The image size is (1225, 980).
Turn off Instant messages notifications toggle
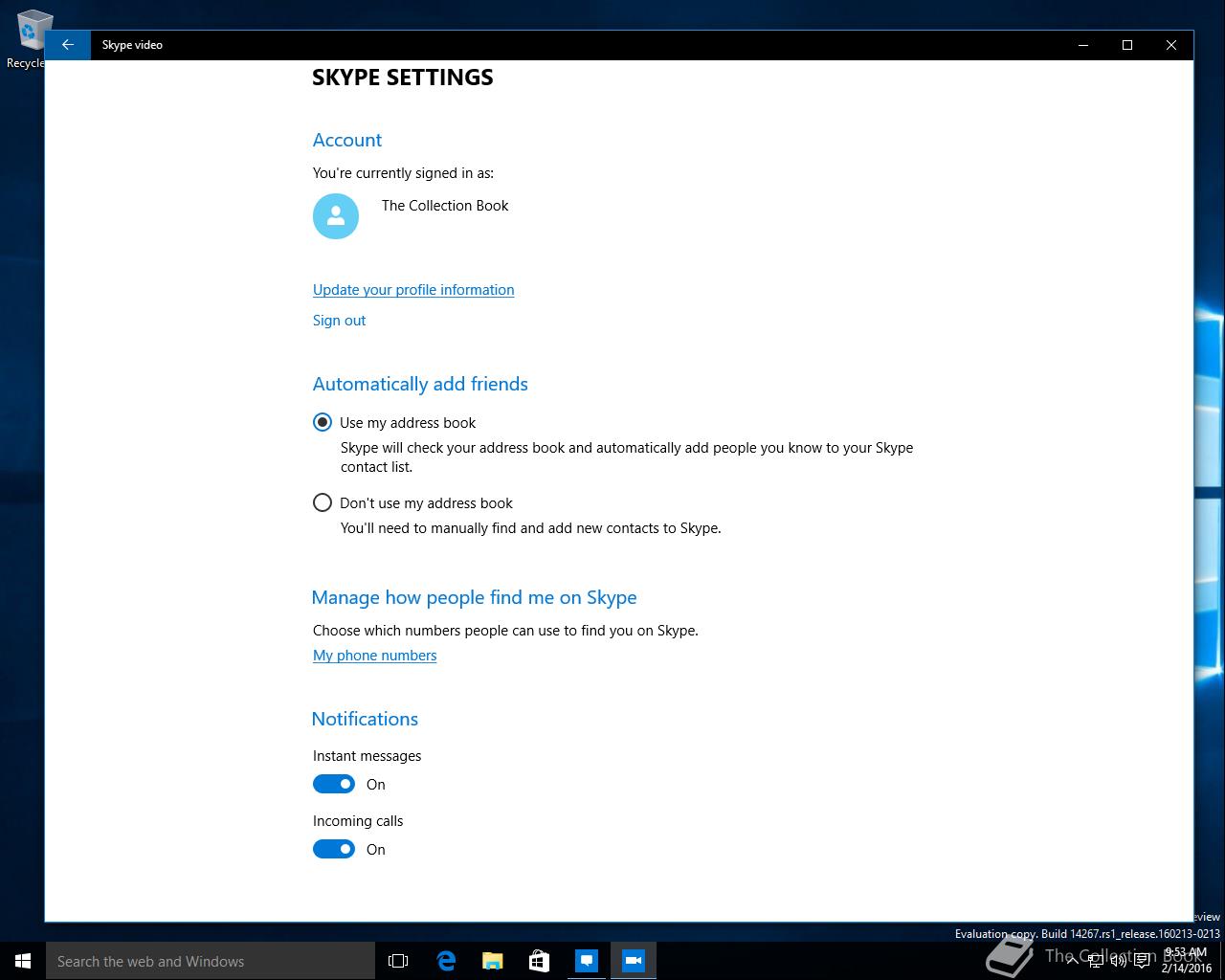pyautogui.click(x=334, y=785)
